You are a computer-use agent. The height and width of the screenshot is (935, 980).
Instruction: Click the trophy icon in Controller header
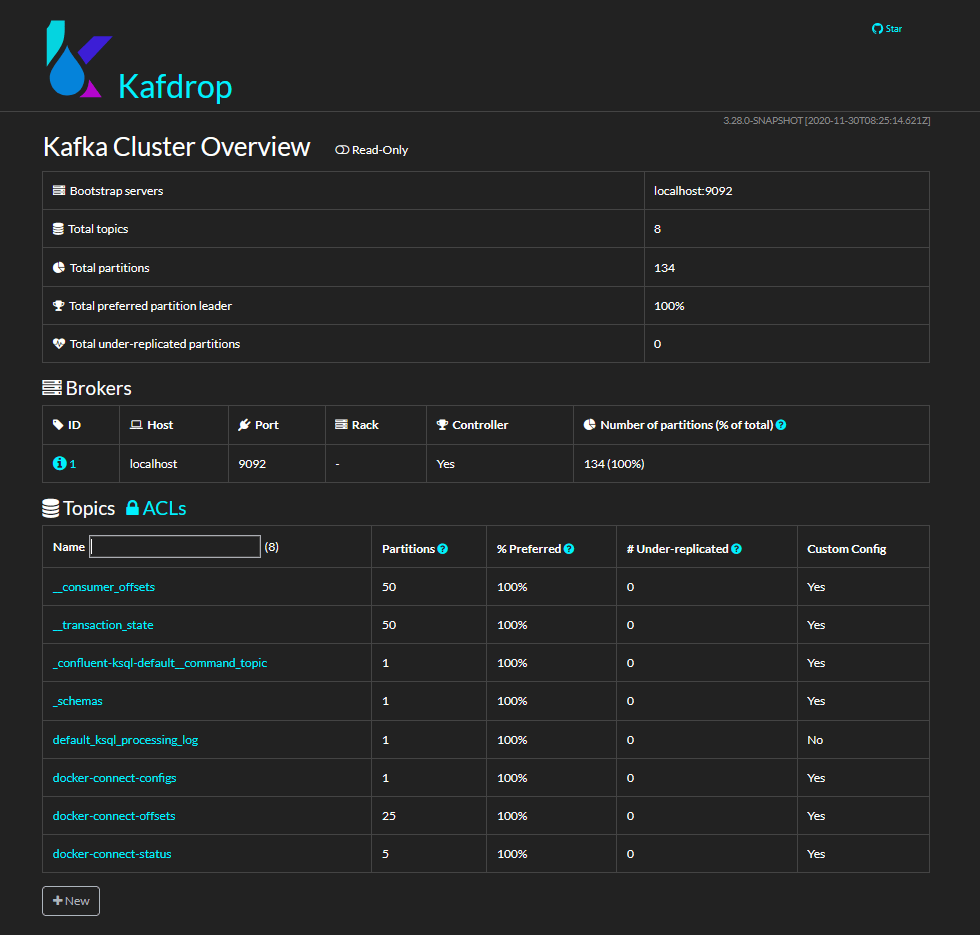click(x=442, y=425)
